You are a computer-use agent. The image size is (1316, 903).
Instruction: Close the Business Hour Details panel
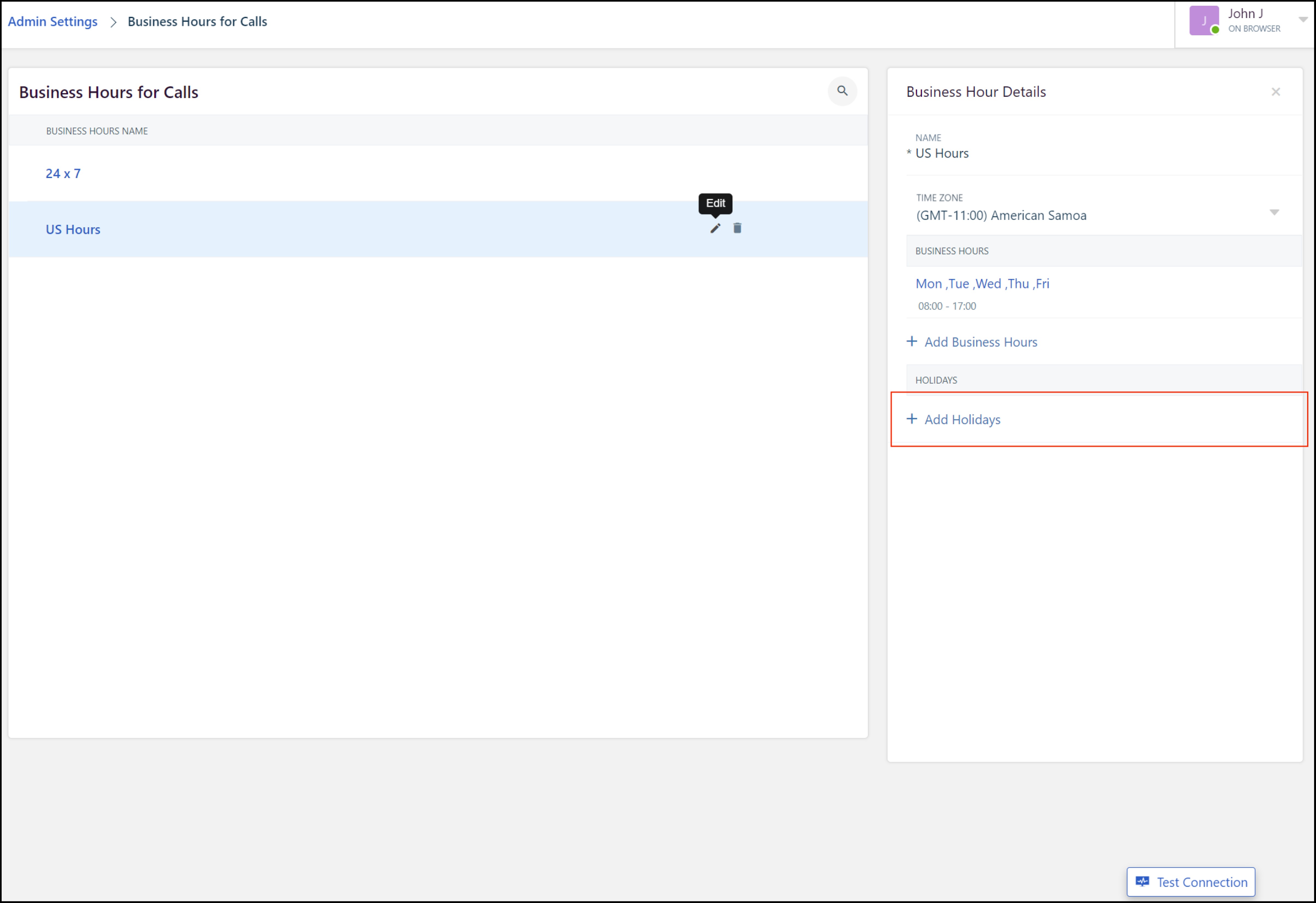coord(1275,92)
